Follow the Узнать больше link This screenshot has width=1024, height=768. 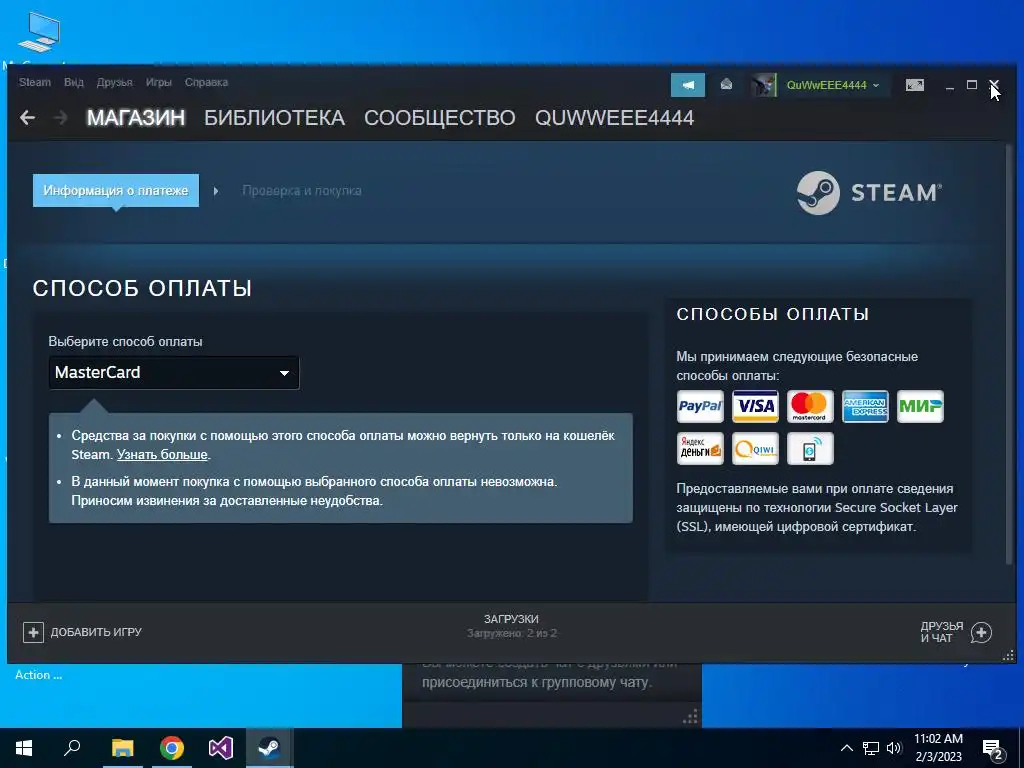[162, 455]
